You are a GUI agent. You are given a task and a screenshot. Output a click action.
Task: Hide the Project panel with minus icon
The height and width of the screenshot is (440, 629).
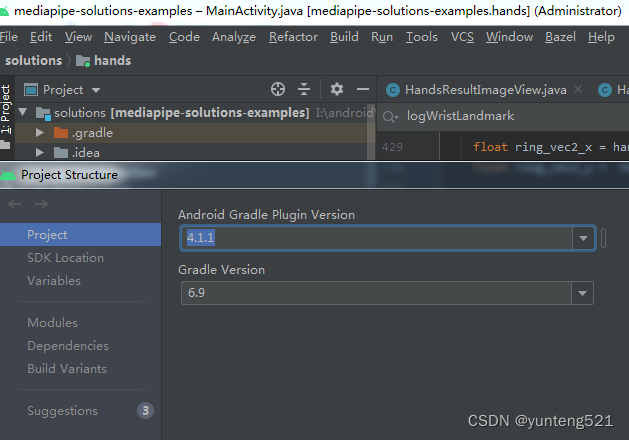click(x=363, y=89)
